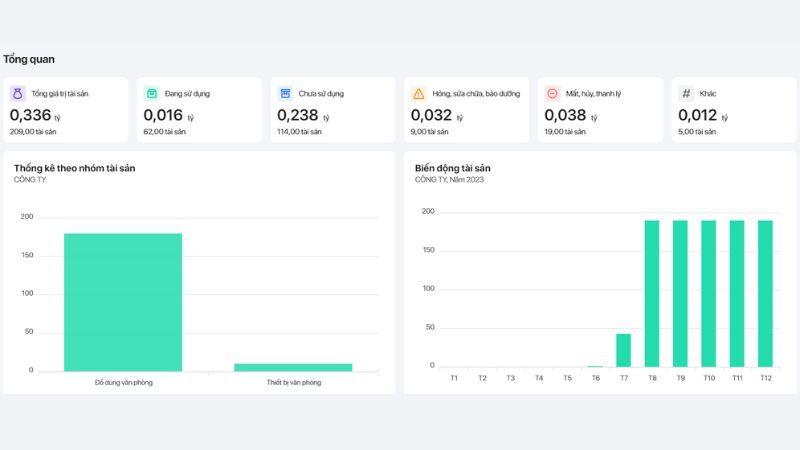
Task: Click the hash icon beside Khác
Action: 686,93
